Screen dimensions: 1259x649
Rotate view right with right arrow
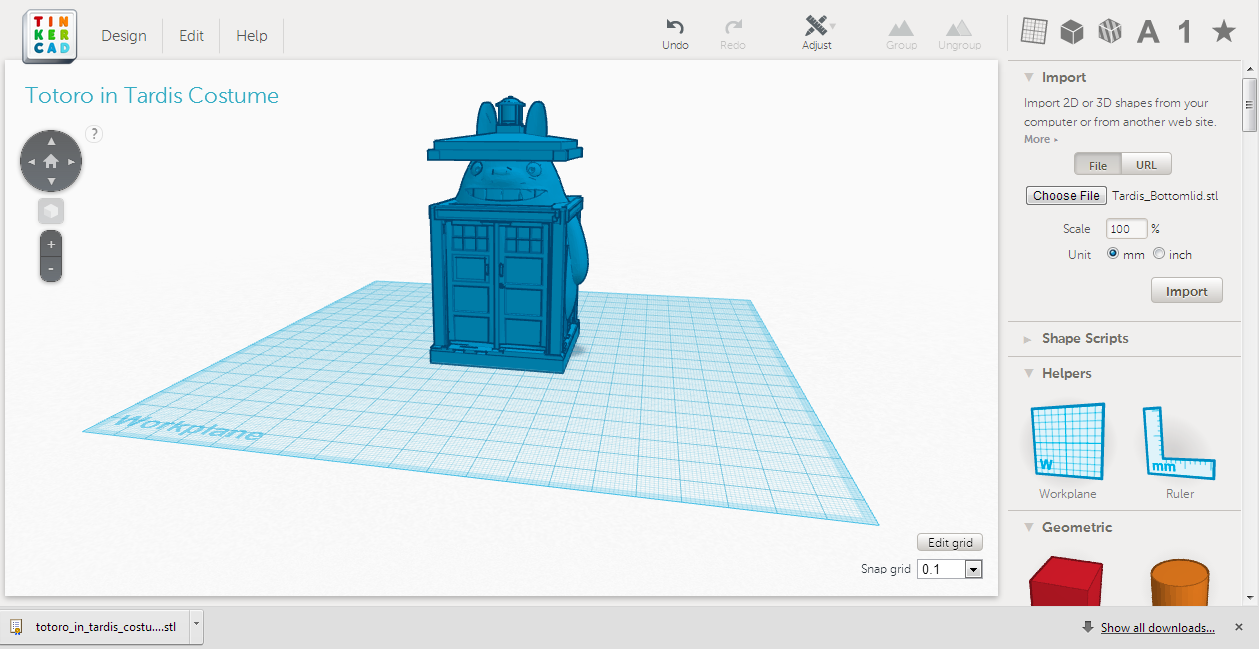[71, 161]
